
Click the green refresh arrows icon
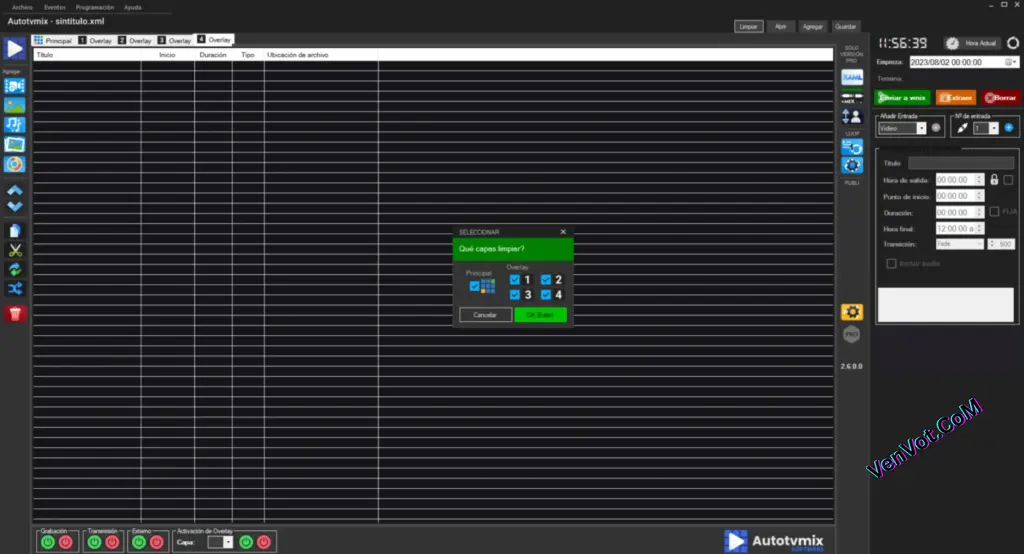(15, 269)
